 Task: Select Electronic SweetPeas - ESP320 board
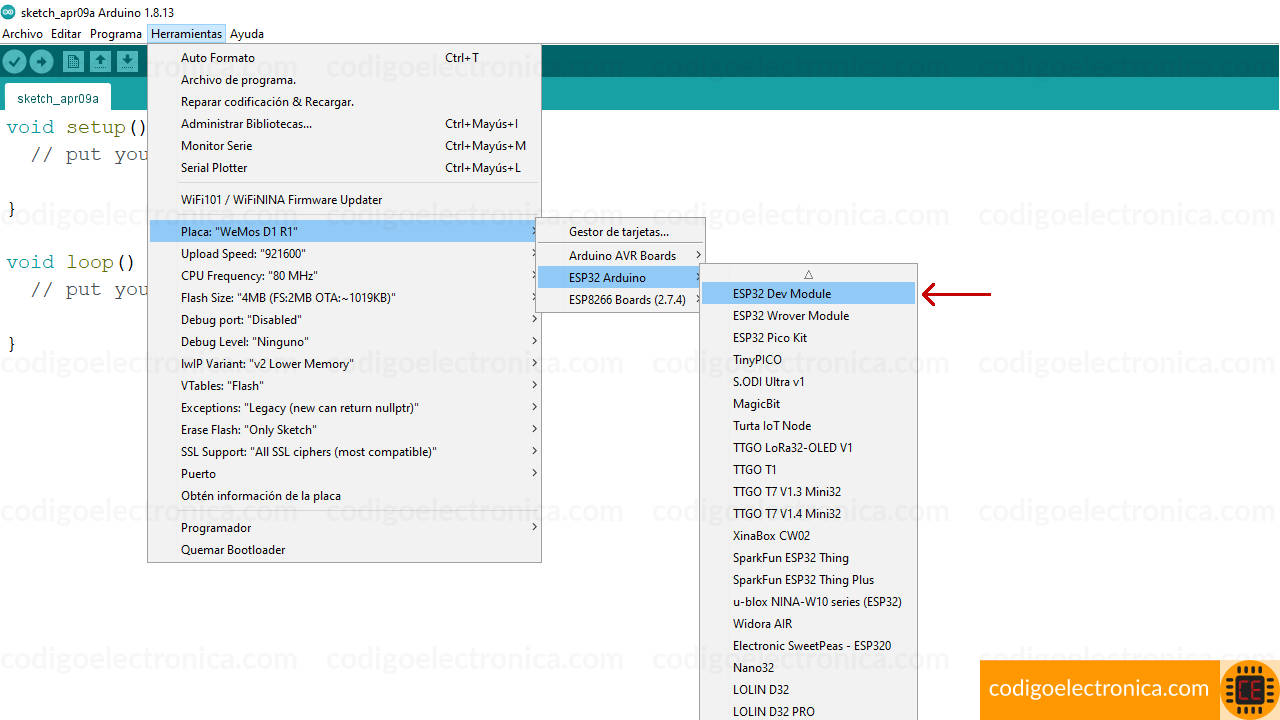tap(808, 646)
